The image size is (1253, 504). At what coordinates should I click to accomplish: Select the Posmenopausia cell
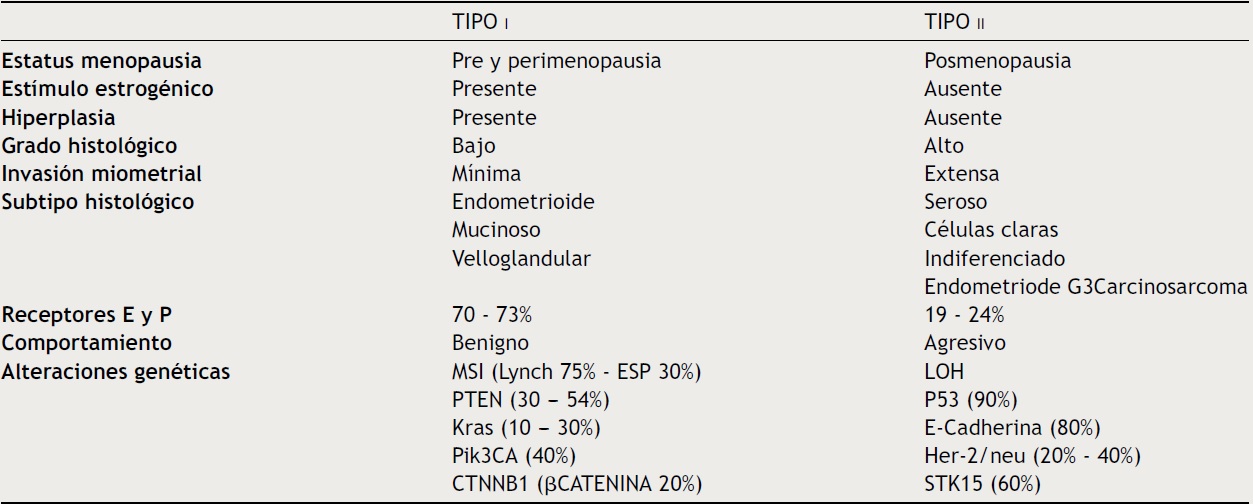997,60
